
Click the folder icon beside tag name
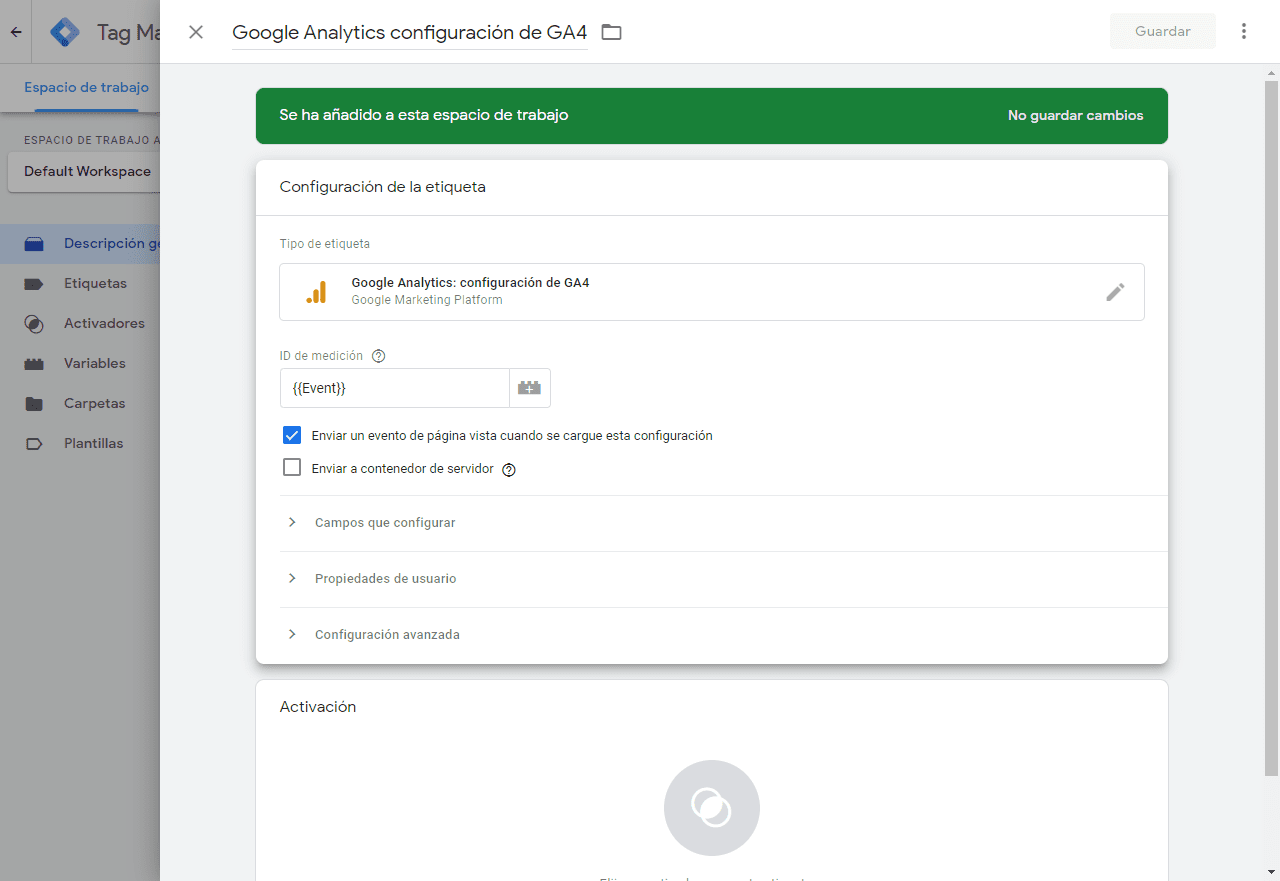point(611,32)
